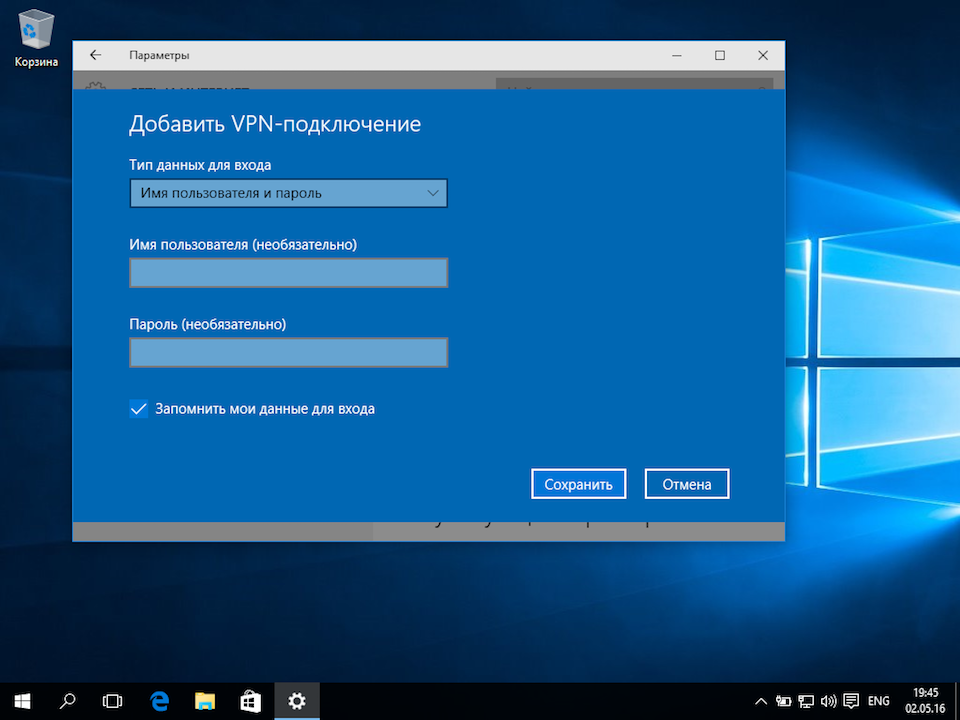
Task: Open File Explorer from taskbar
Action: (205, 701)
